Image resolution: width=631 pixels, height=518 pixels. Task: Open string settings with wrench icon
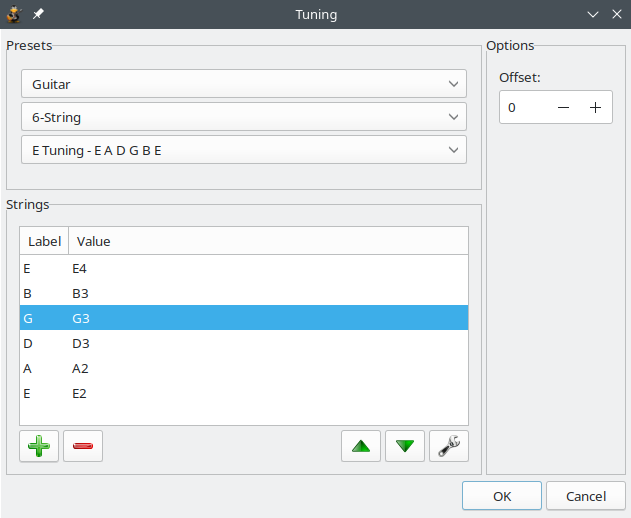tap(449, 446)
